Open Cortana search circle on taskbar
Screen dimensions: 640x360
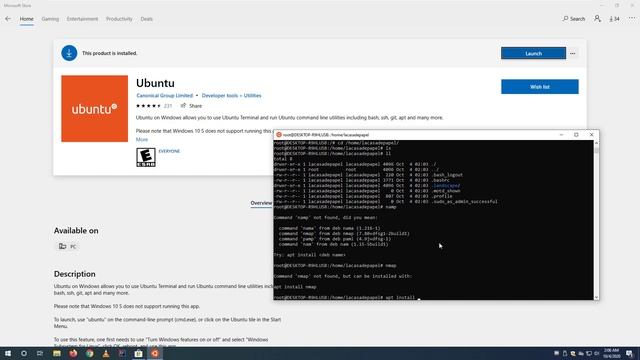(24, 353)
